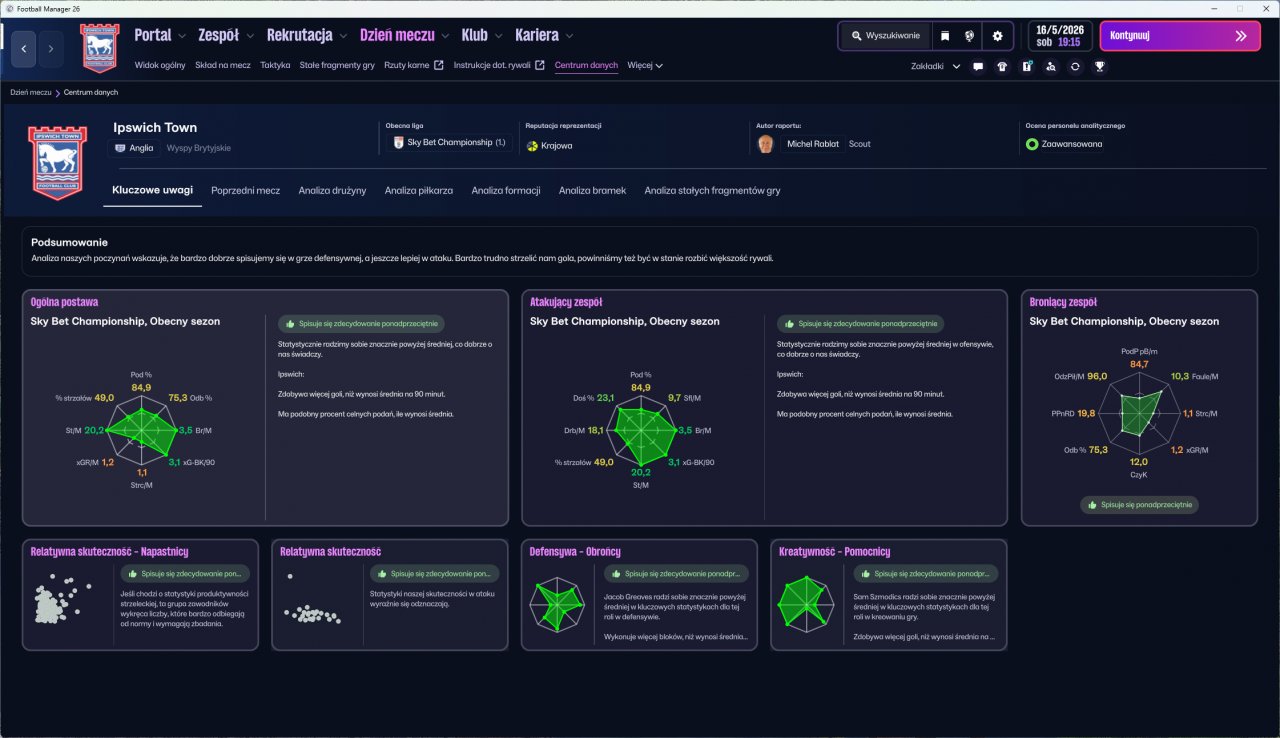This screenshot has width=1280, height=738.
Task: Open the speech bubble messages shortcut
Action: point(978,67)
